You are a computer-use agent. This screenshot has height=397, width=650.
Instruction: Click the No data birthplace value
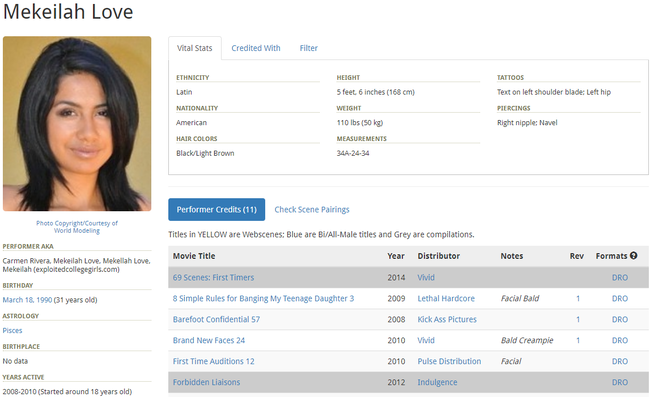15,361
